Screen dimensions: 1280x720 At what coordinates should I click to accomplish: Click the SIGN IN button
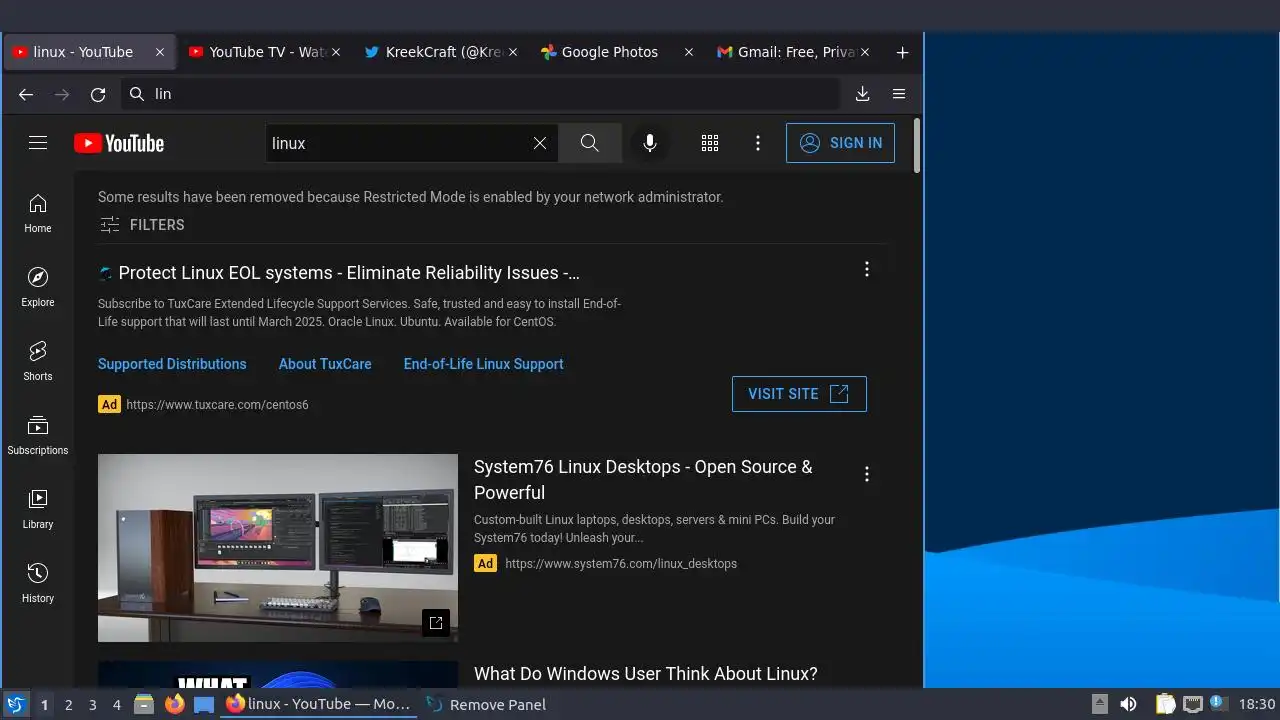tap(840, 143)
